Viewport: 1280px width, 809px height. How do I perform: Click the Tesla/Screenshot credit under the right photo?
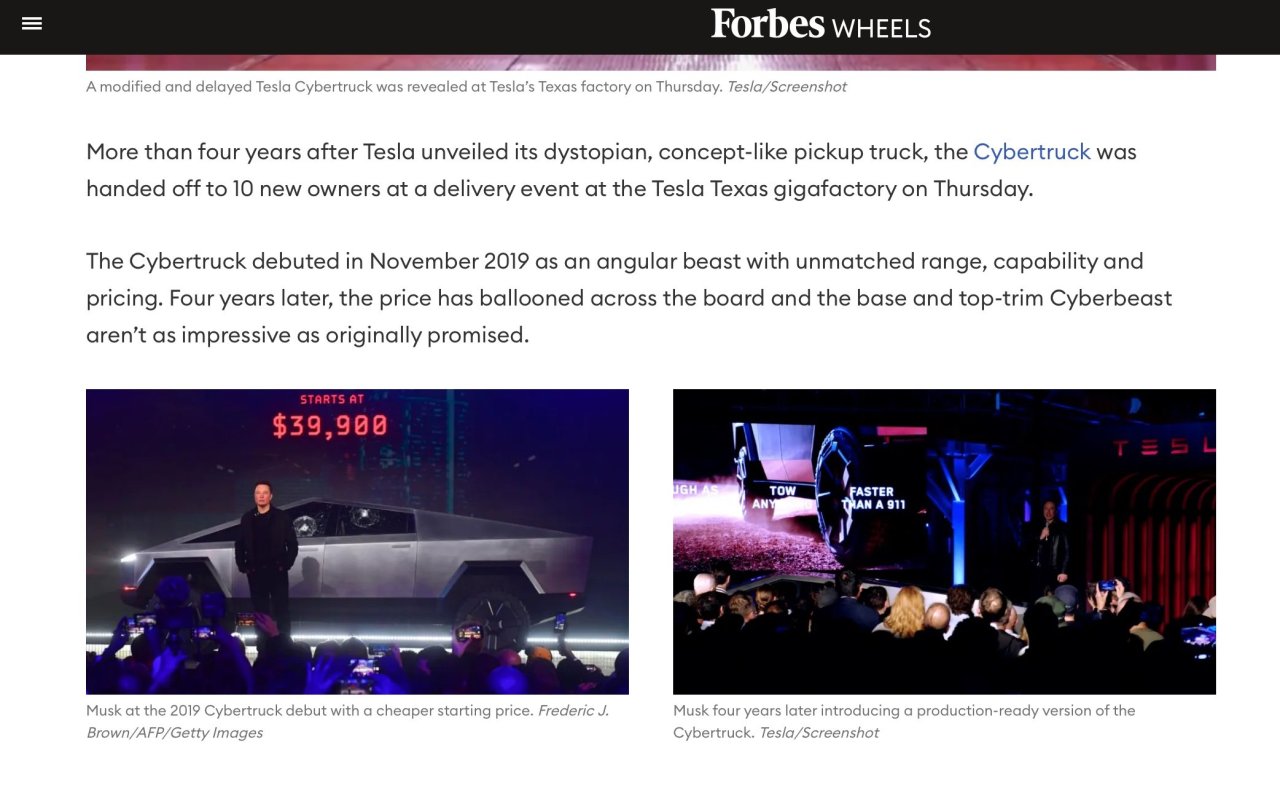point(818,733)
